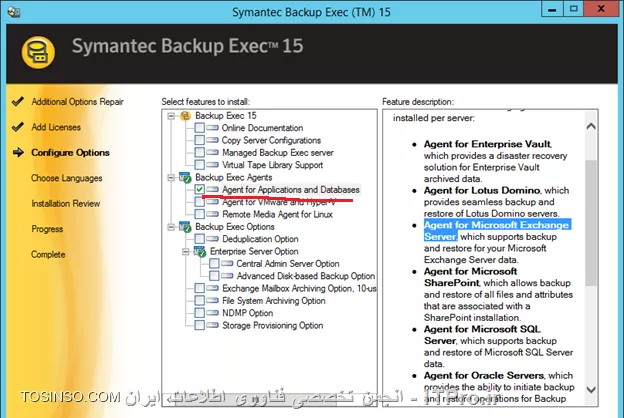Collapse the Backup Exec Agents node
The image size is (624, 418).
[171, 178]
